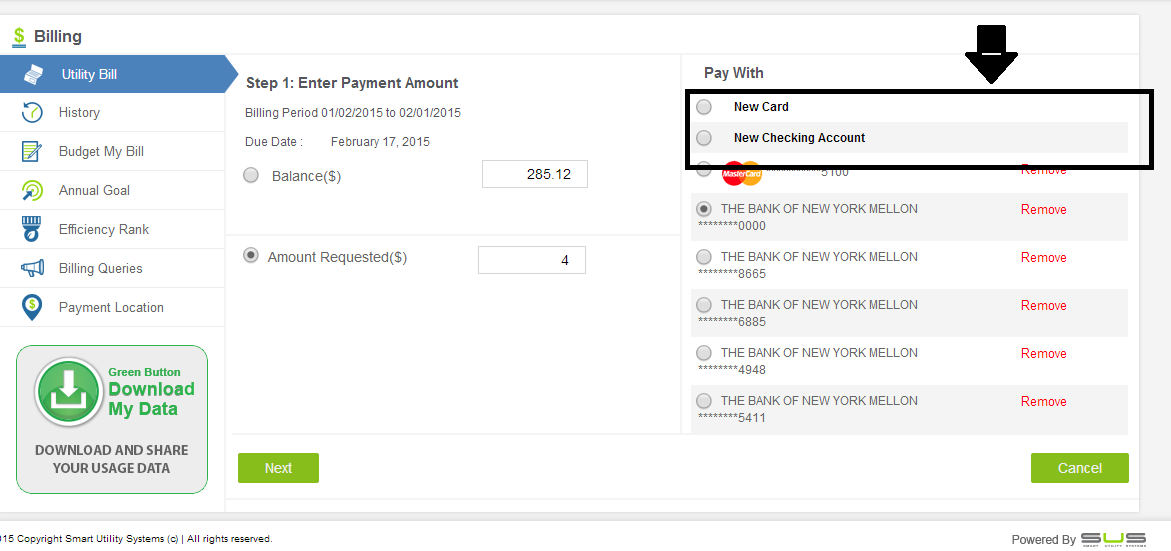Click the Billing Queries megaphone icon
The height and width of the screenshot is (551, 1171).
pos(32,268)
